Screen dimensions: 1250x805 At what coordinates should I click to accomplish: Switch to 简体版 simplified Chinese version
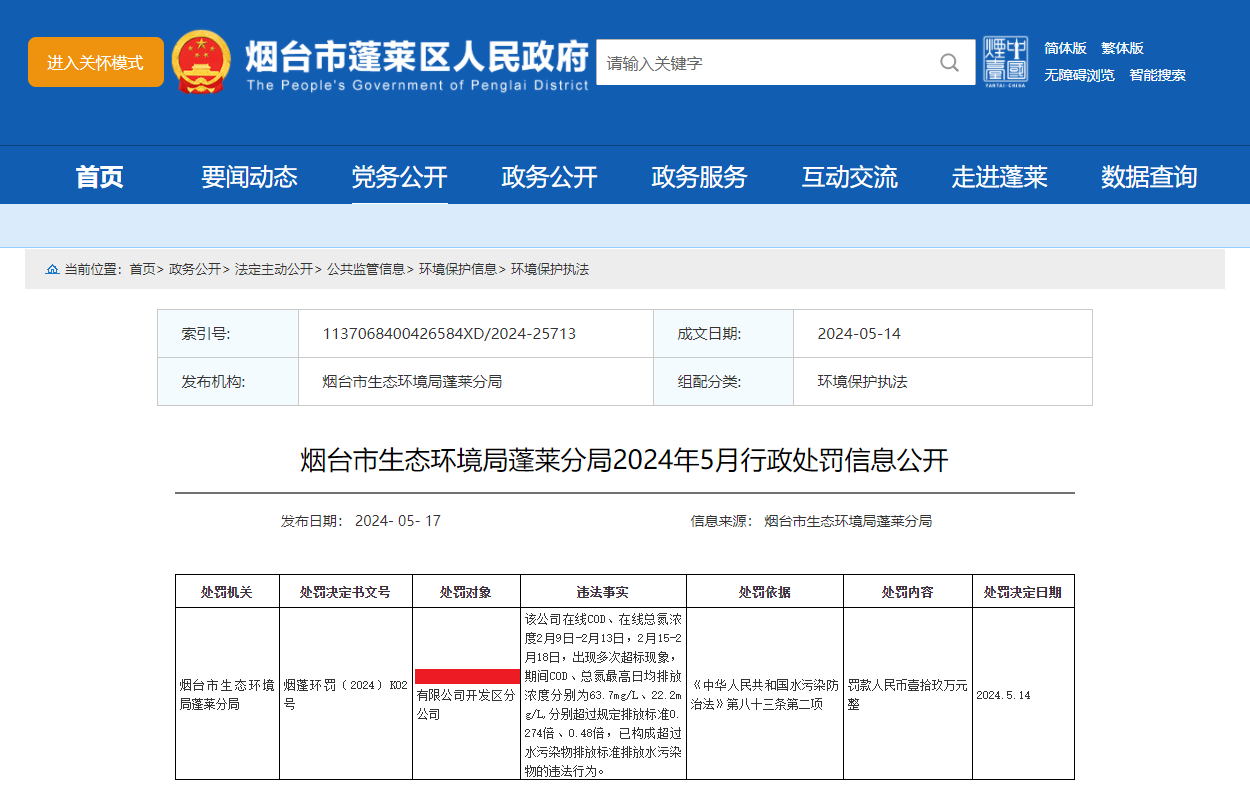tap(1066, 47)
